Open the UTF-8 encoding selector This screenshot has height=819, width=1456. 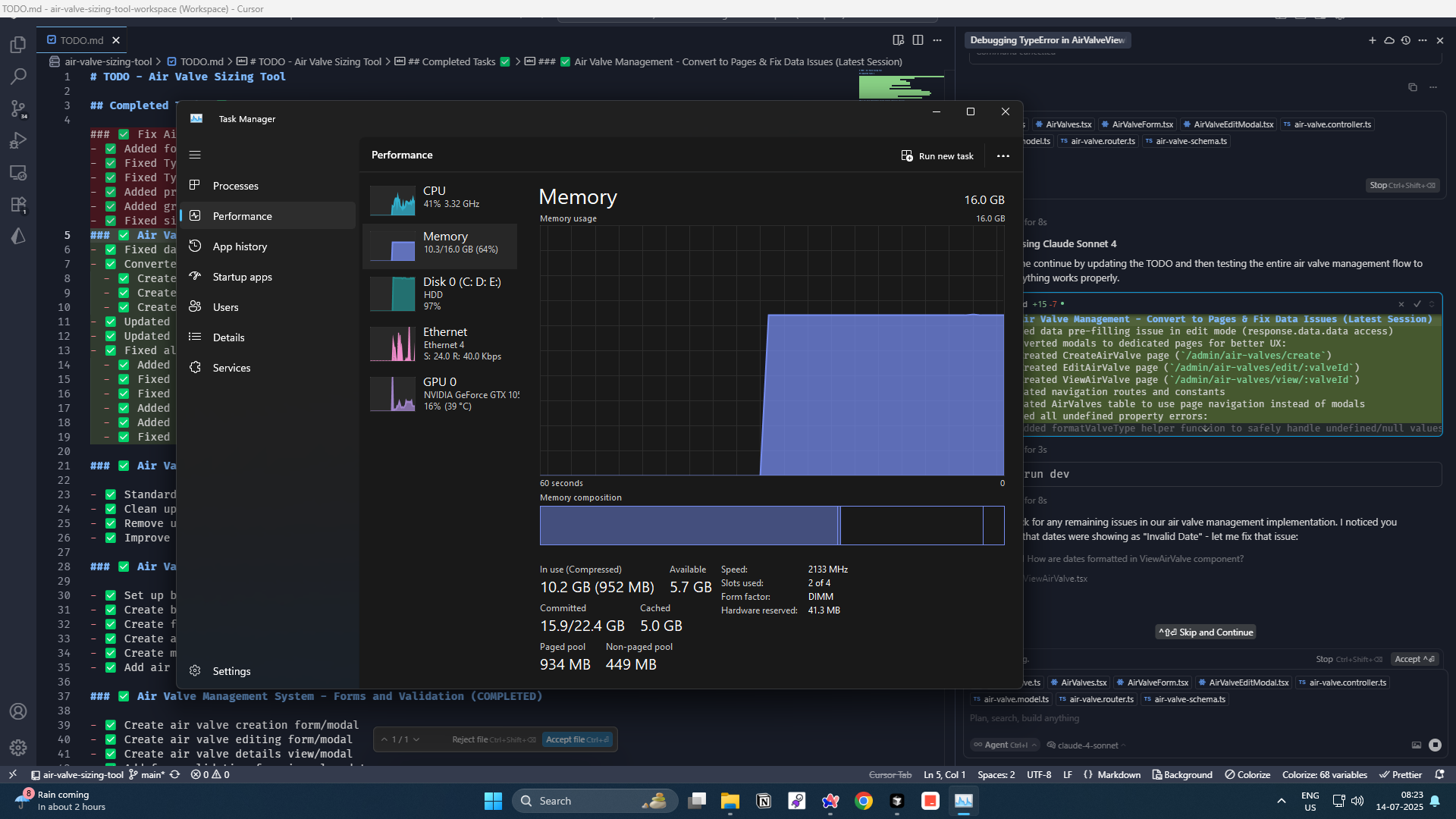pyautogui.click(x=1038, y=774)
